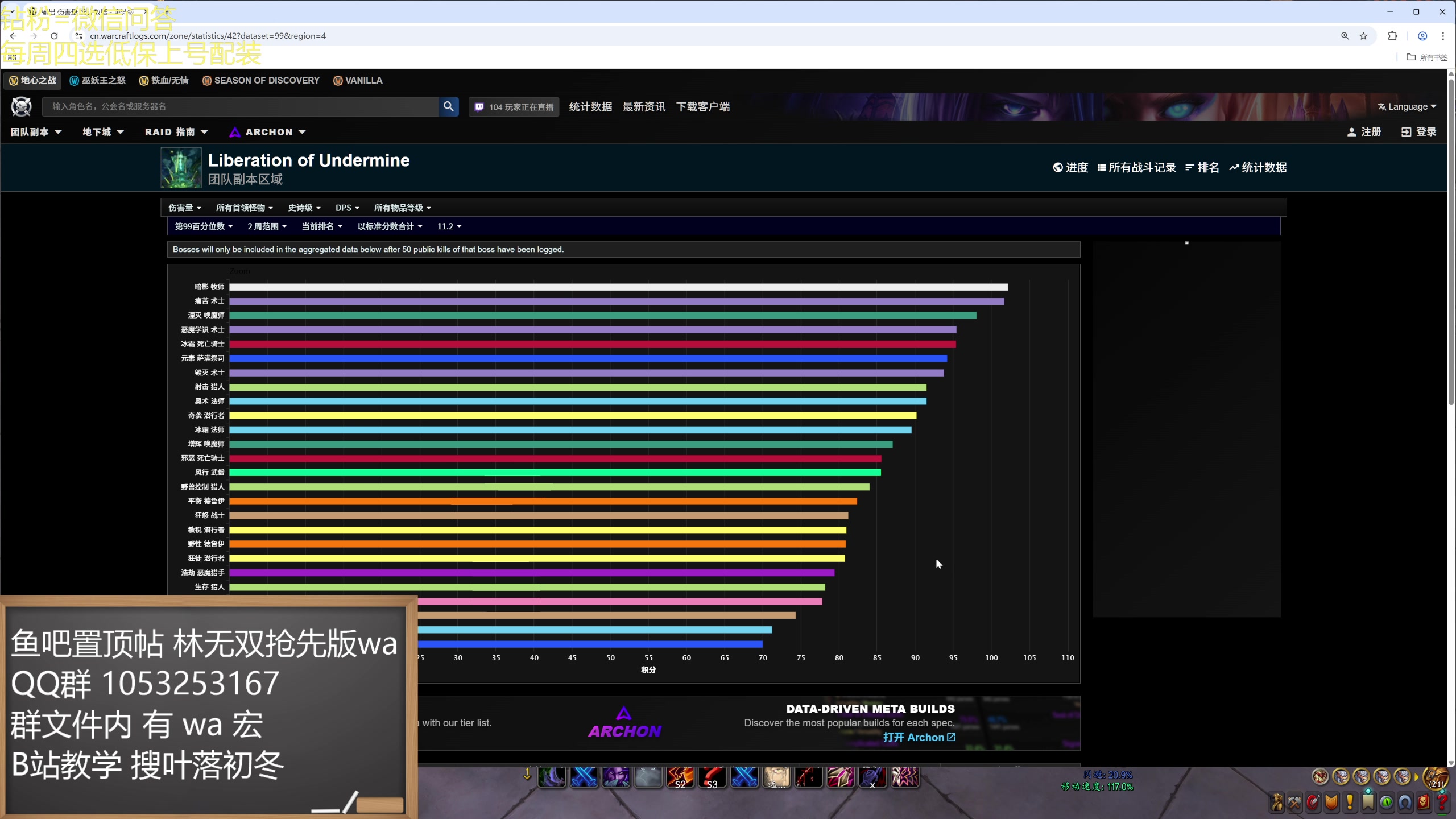Open the red adventure guide book icon
The image size is (1456, 819).
1424,803
